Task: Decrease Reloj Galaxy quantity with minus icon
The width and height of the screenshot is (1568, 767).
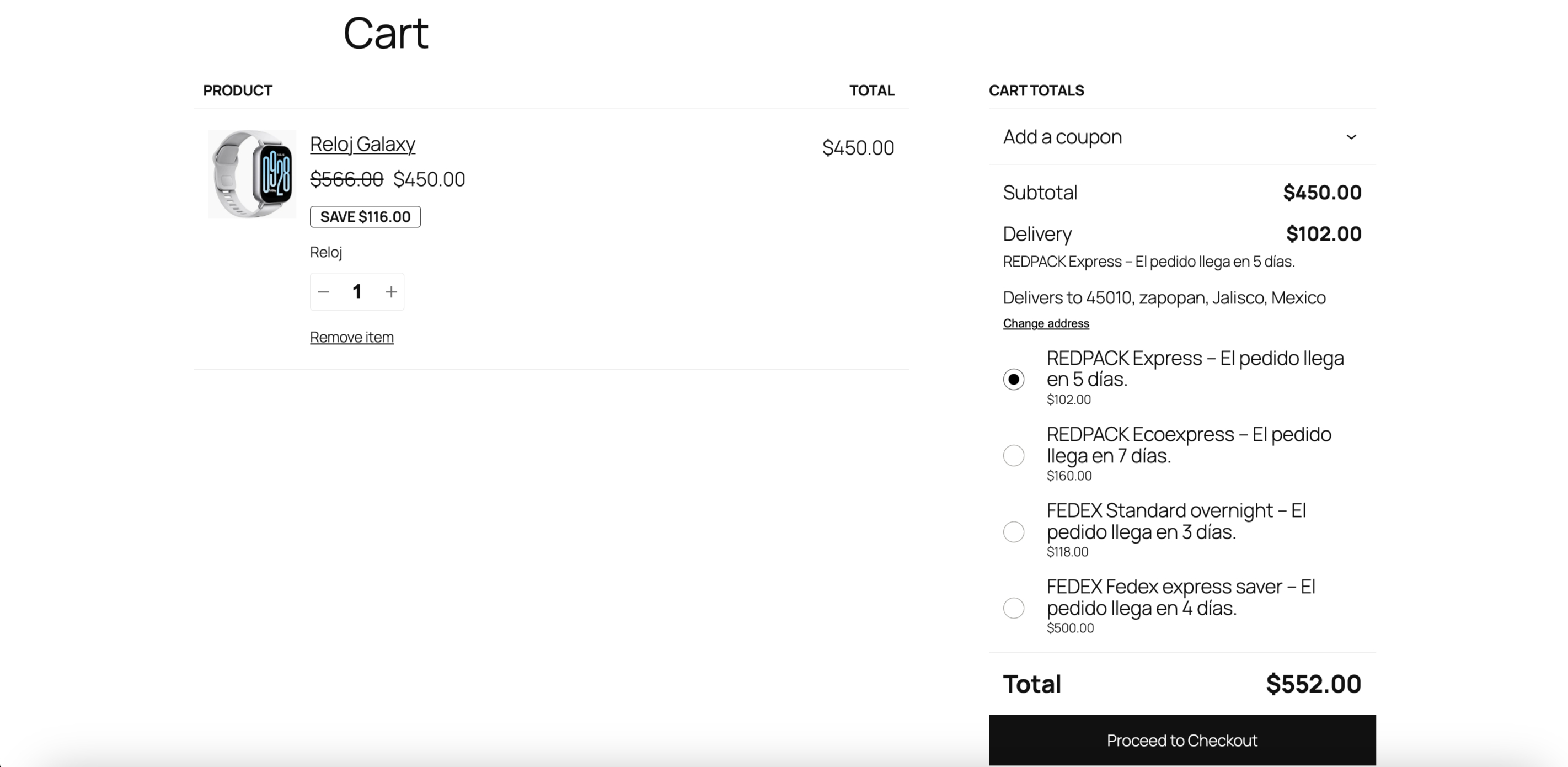Action: pyautogui.click(x=323, y=292)
